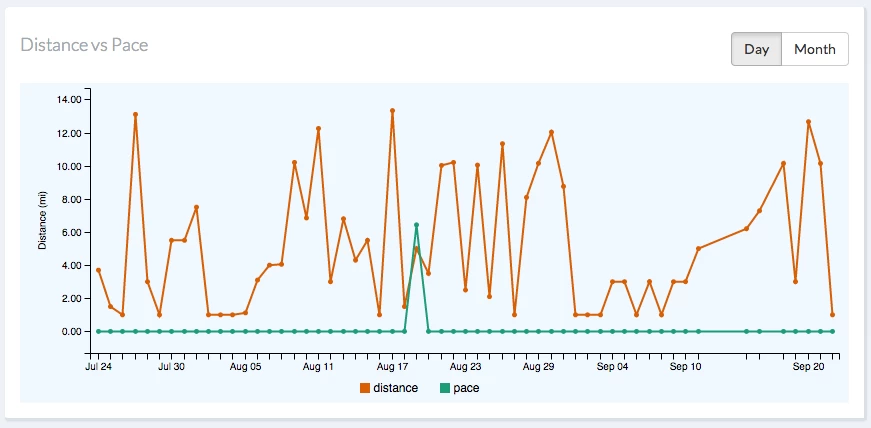Click the Sep 10 axis label

pyautogui.click(x=686, y=367)
